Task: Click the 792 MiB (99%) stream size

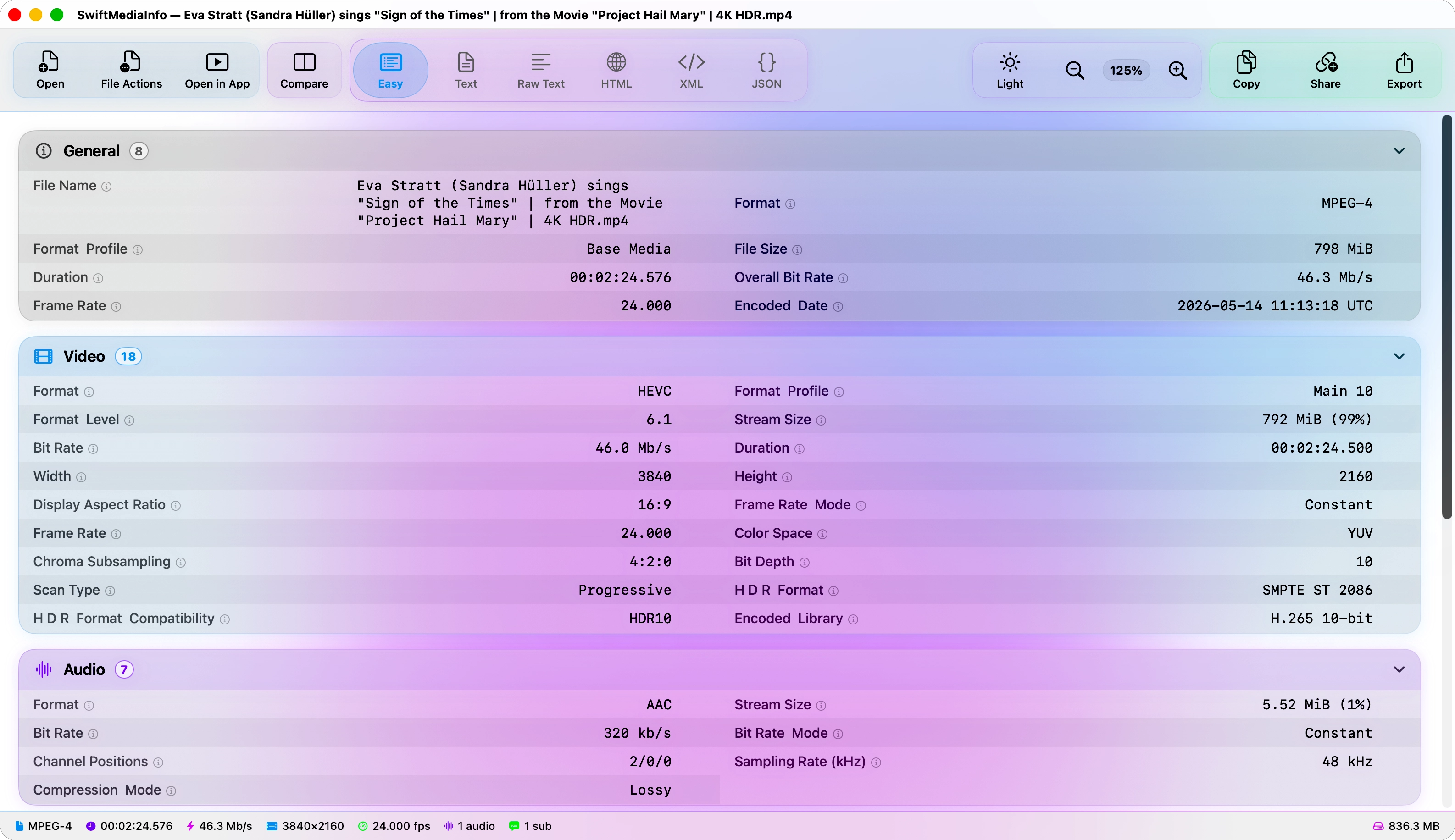Action: (1317, 420)
